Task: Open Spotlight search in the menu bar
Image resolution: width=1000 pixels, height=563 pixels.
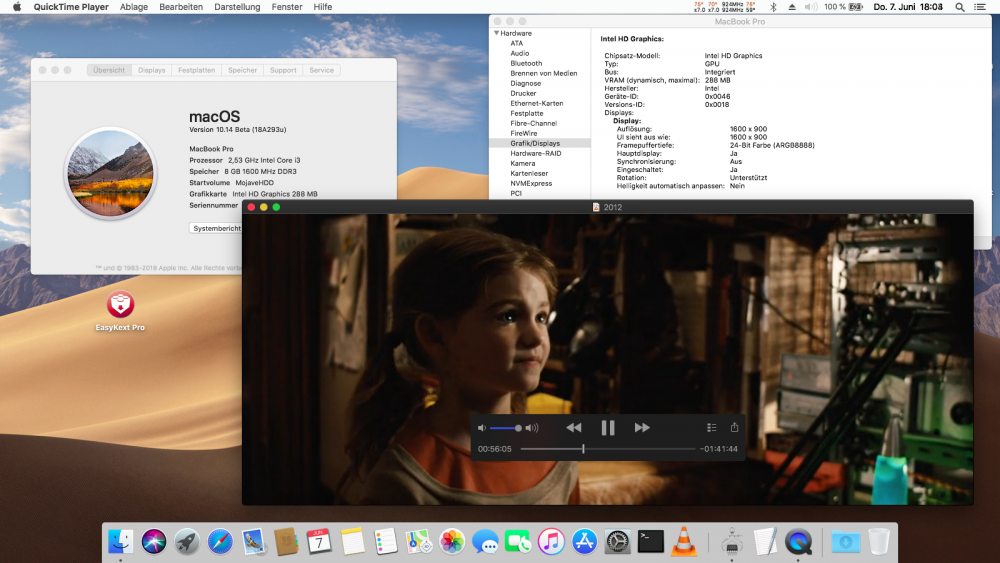Action: 959,7
